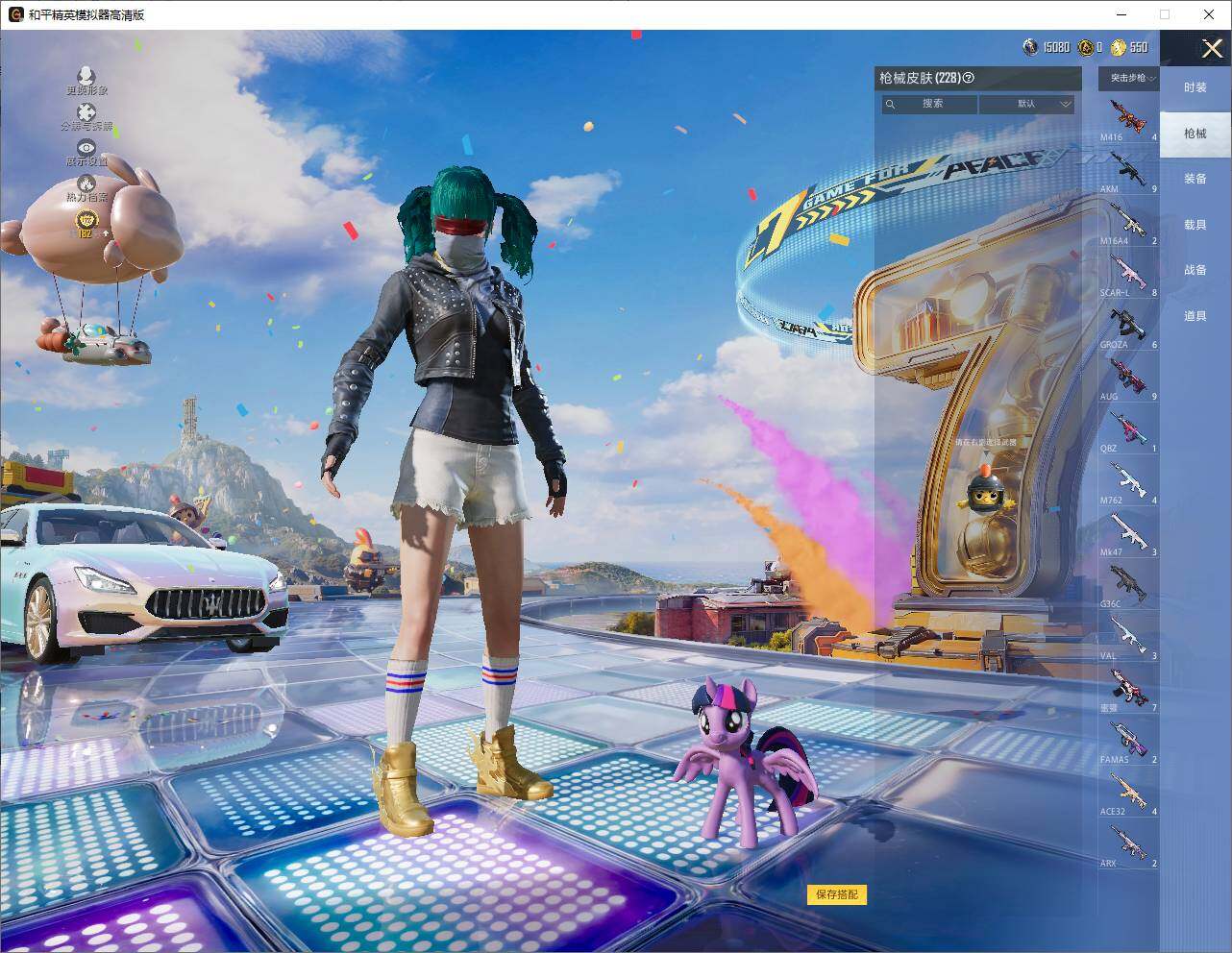
Task: Click the 15080 currency icon
Action: click(x=1030, y=47)
